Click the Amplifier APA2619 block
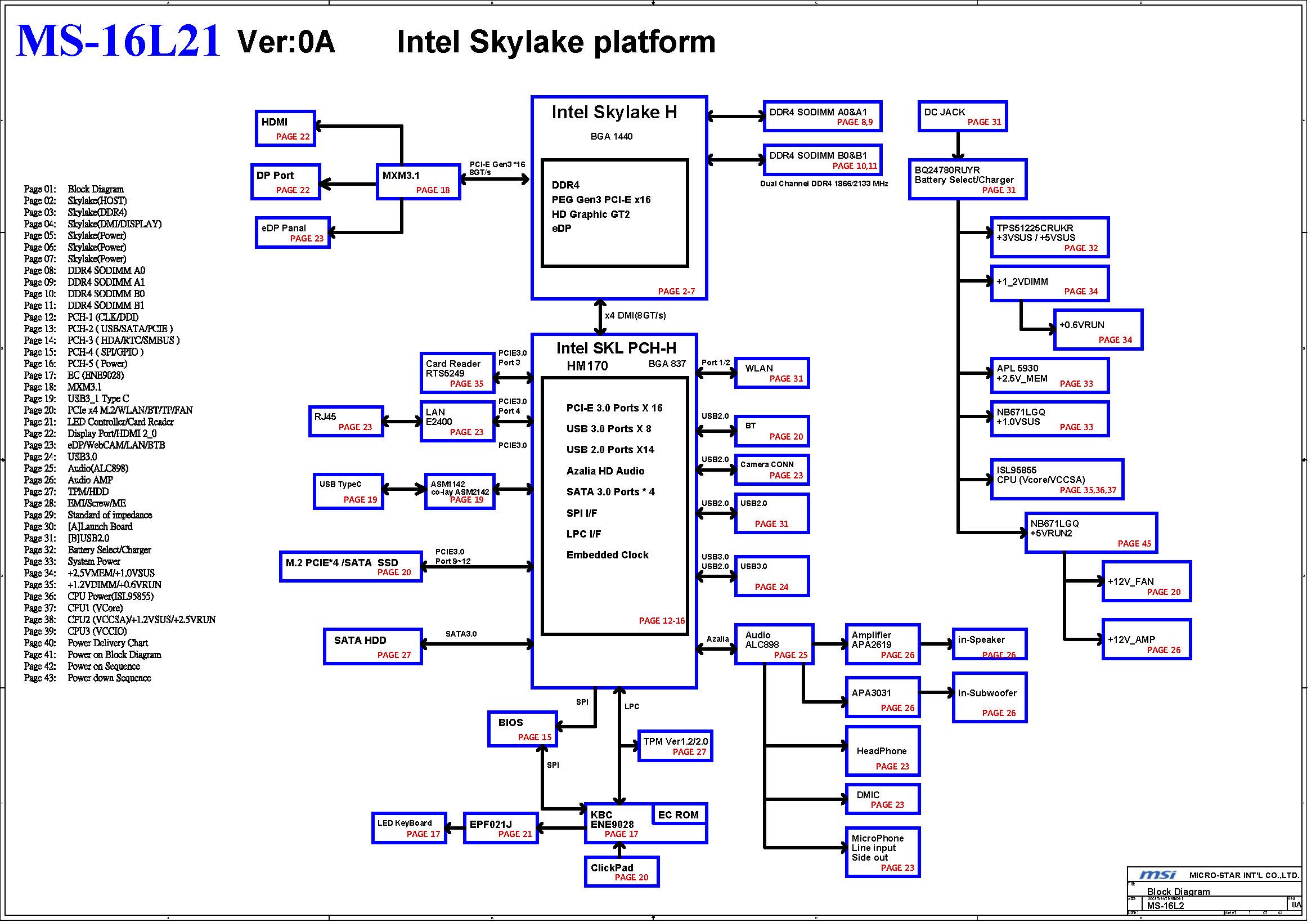The image size is (1316, 922). [883, 644]
